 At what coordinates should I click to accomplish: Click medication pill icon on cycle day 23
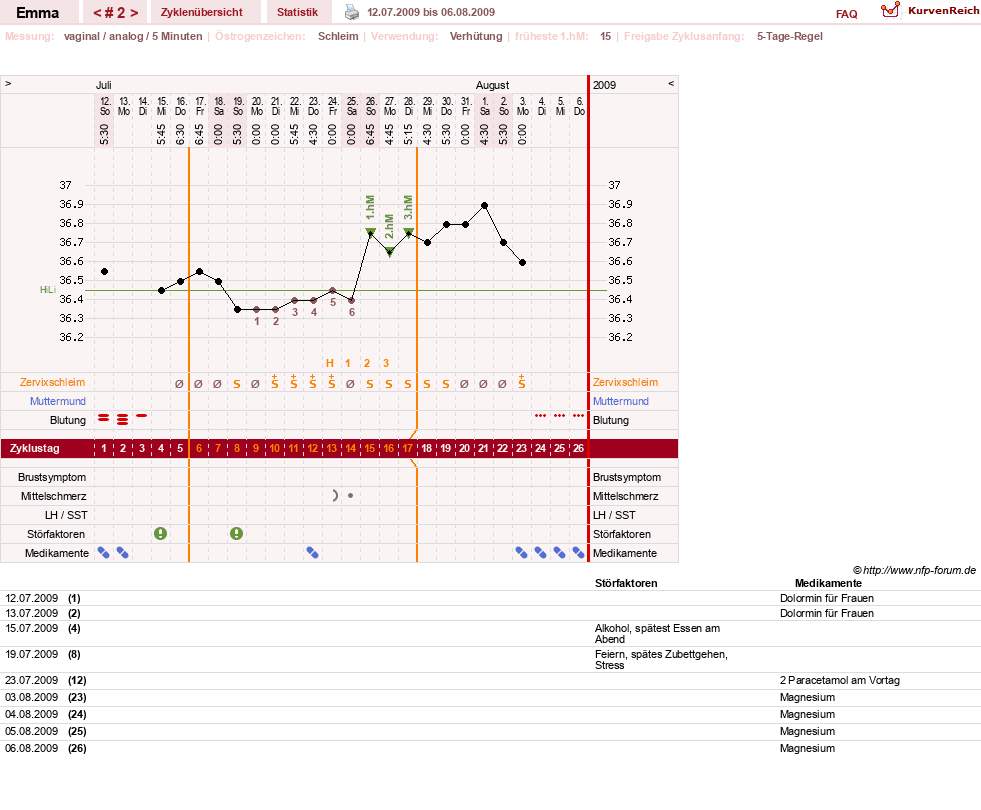[x=521, y=553]
